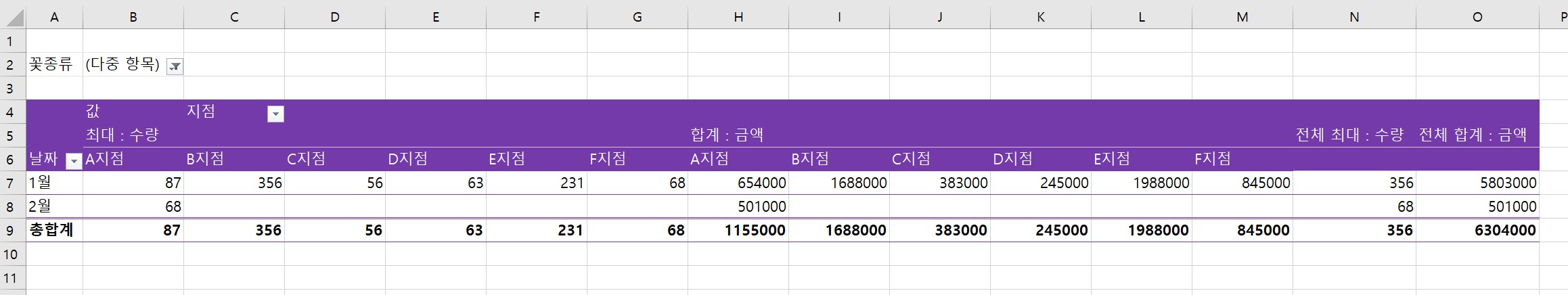The image size is (1568, 295).
Task: Select row 1 header
Action: pyautogui.click(x=12, y=41)
